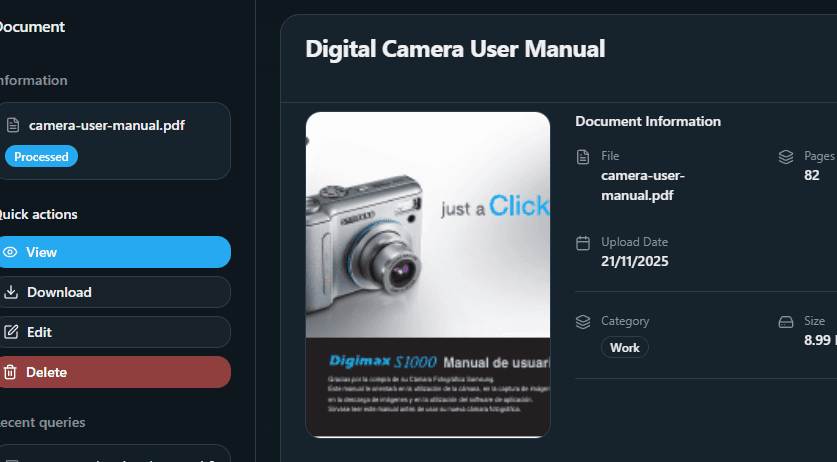837x462 pixels.
Task: Click the Pages layers icon
Action: click(786, 157)
